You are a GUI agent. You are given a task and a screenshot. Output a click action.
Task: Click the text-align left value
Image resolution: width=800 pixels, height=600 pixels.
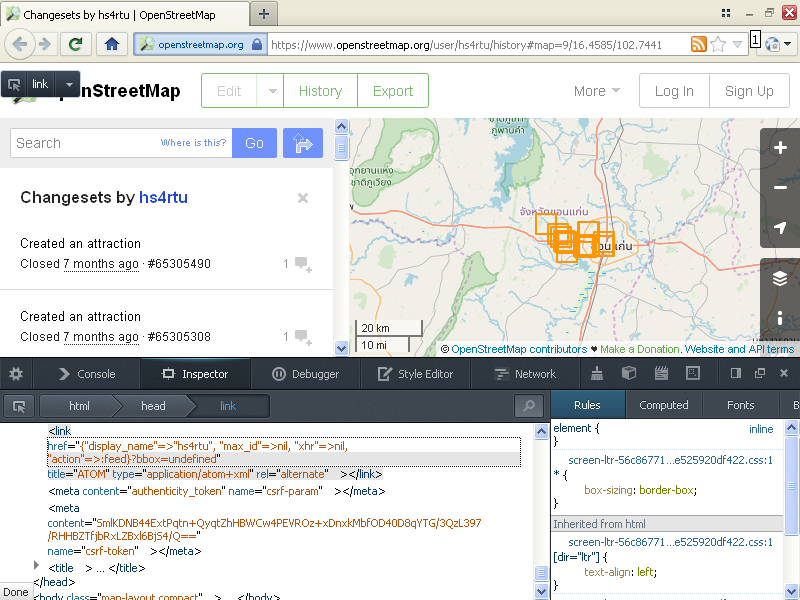pyautogui.click(x=645, y=572)
